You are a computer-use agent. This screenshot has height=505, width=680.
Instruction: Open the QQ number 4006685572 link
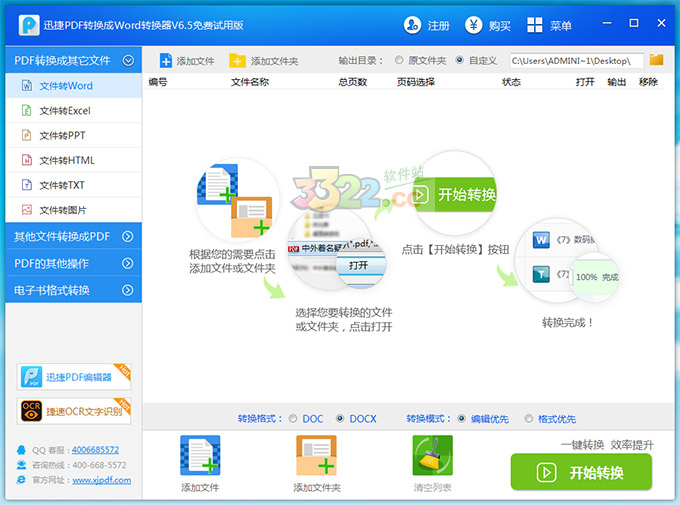(x=95, y=450)
